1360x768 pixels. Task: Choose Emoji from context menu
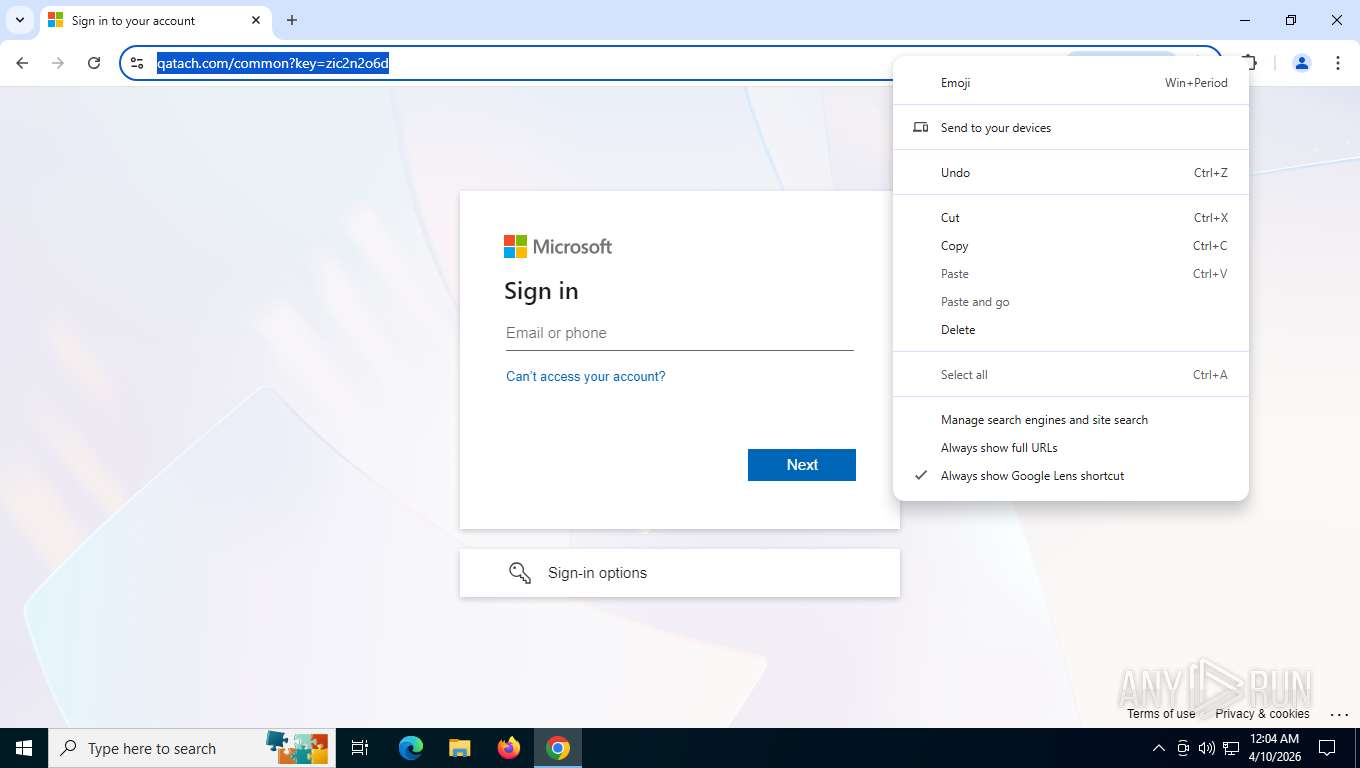[x=1070, y=83]
